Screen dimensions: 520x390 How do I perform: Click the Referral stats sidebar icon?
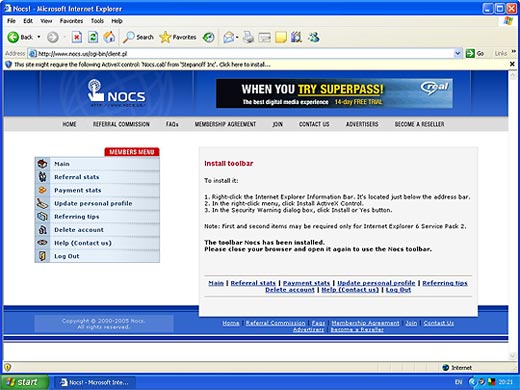(x=42, y=177)
